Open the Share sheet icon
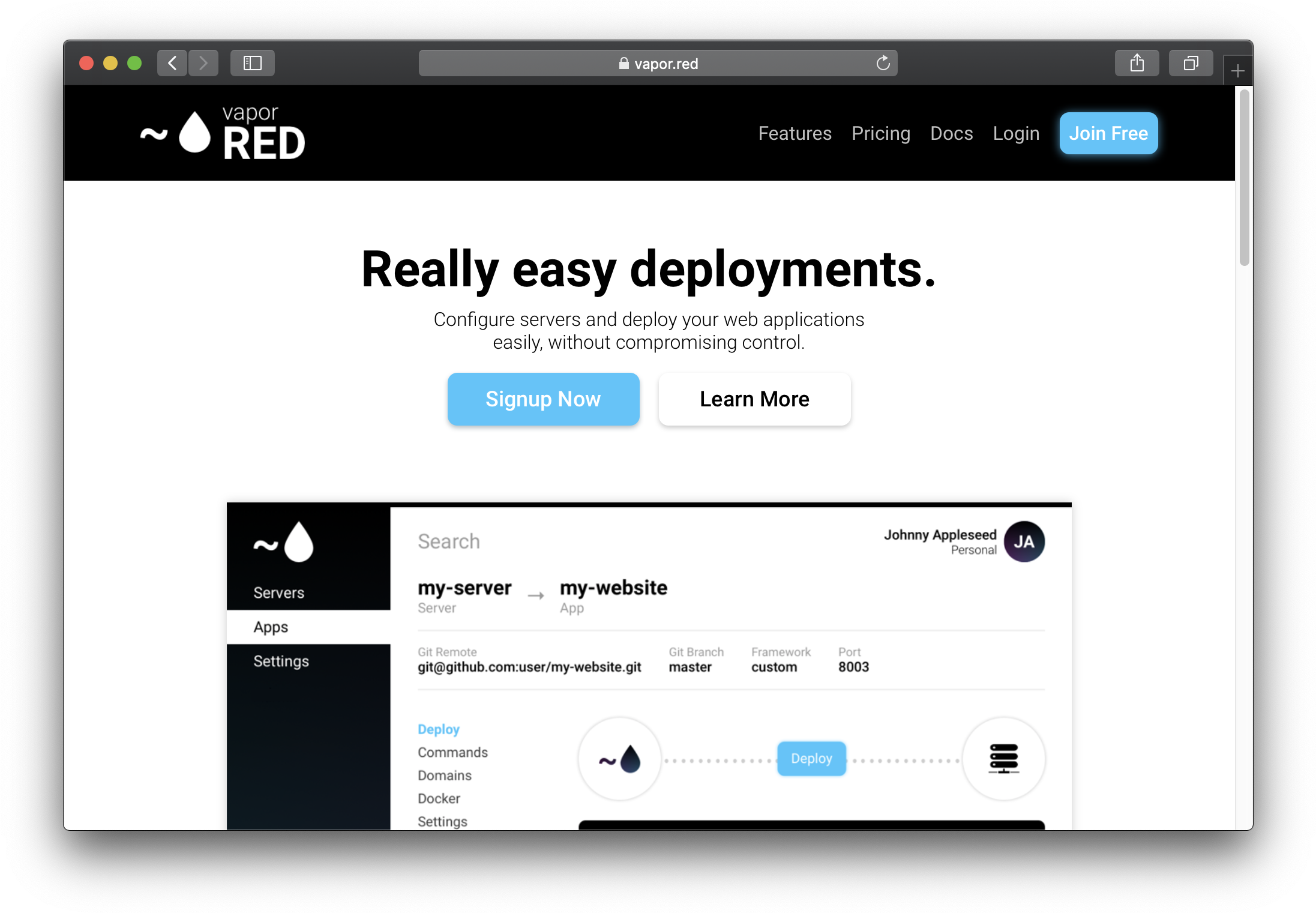The height and width of the screenshot is (913, 1316). [1137, 63]
